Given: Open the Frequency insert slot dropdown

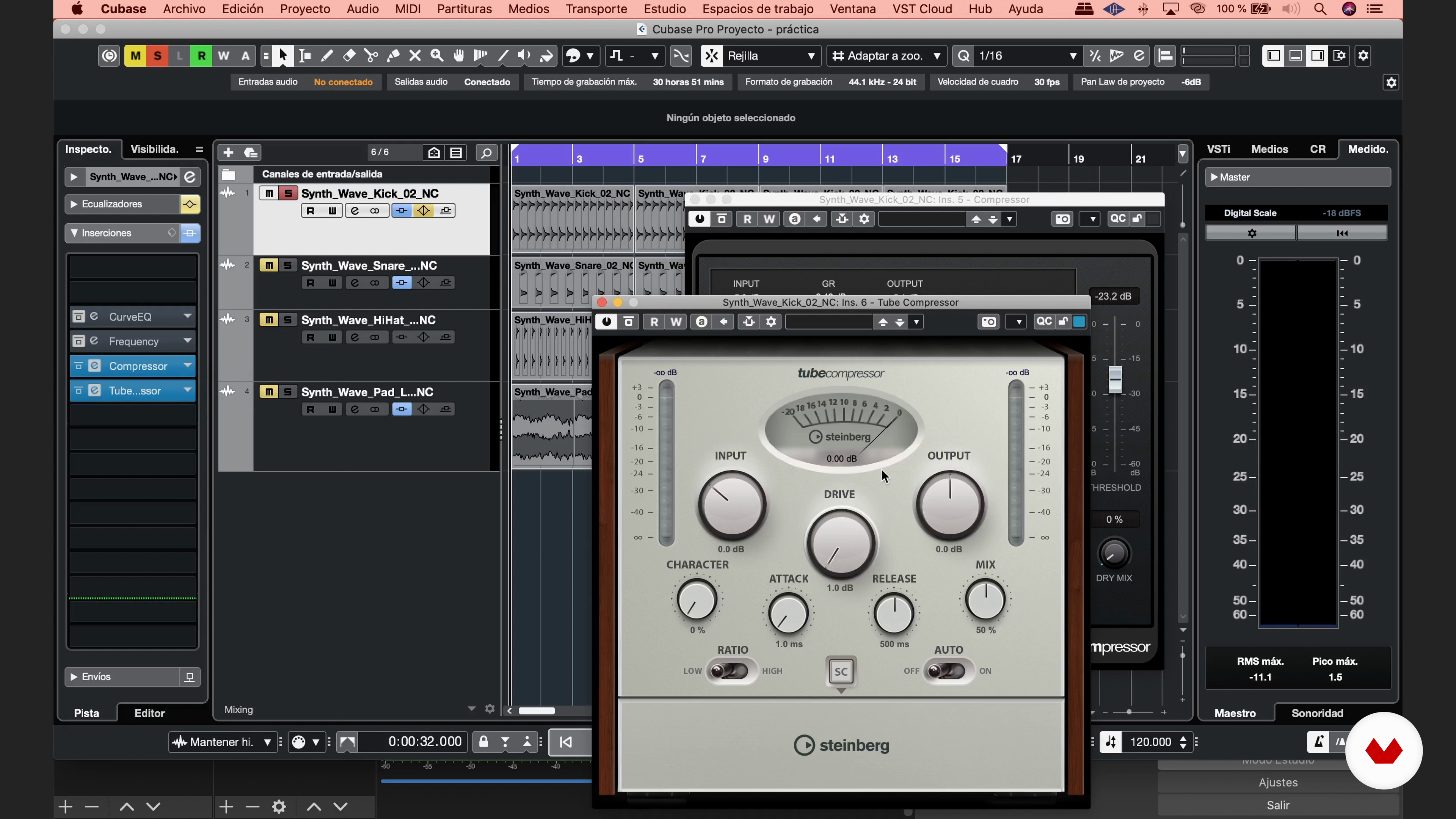Looking at the screenshot, I should tap(188, 341).
